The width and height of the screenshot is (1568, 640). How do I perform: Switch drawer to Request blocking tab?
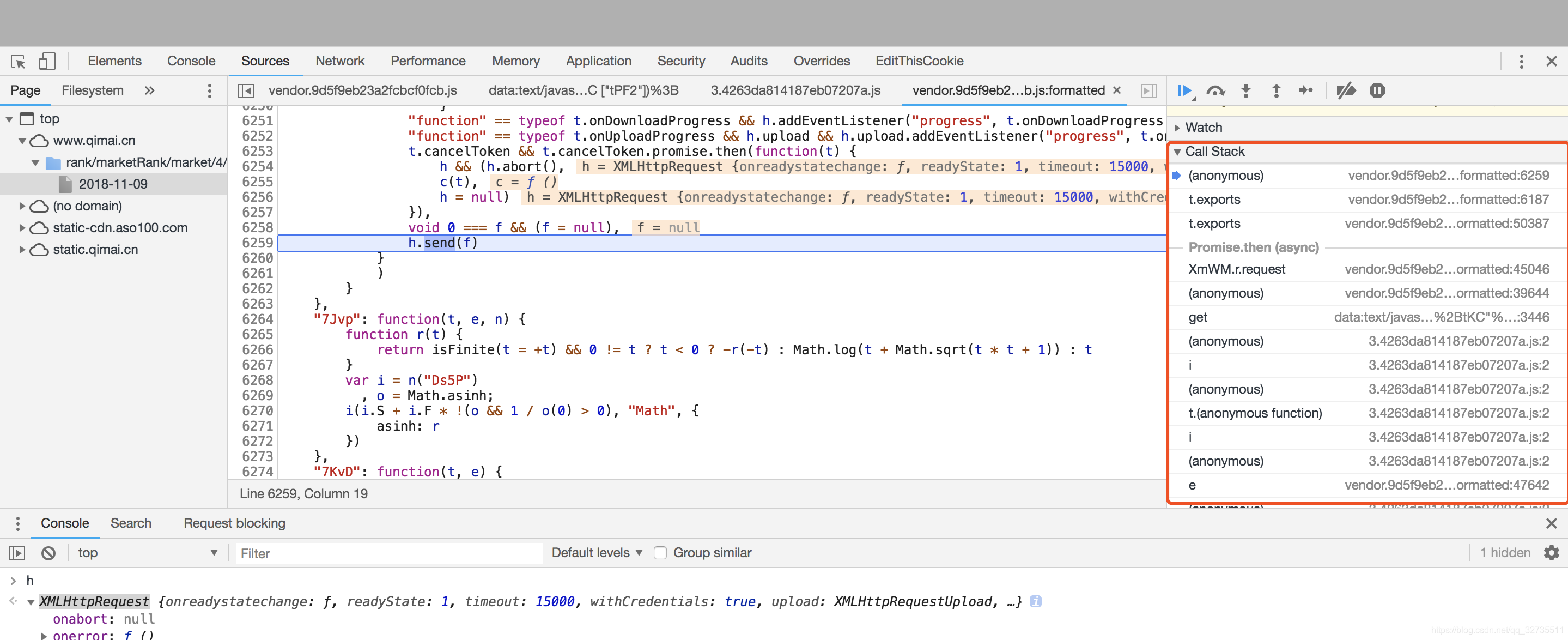tap(234, 523)
